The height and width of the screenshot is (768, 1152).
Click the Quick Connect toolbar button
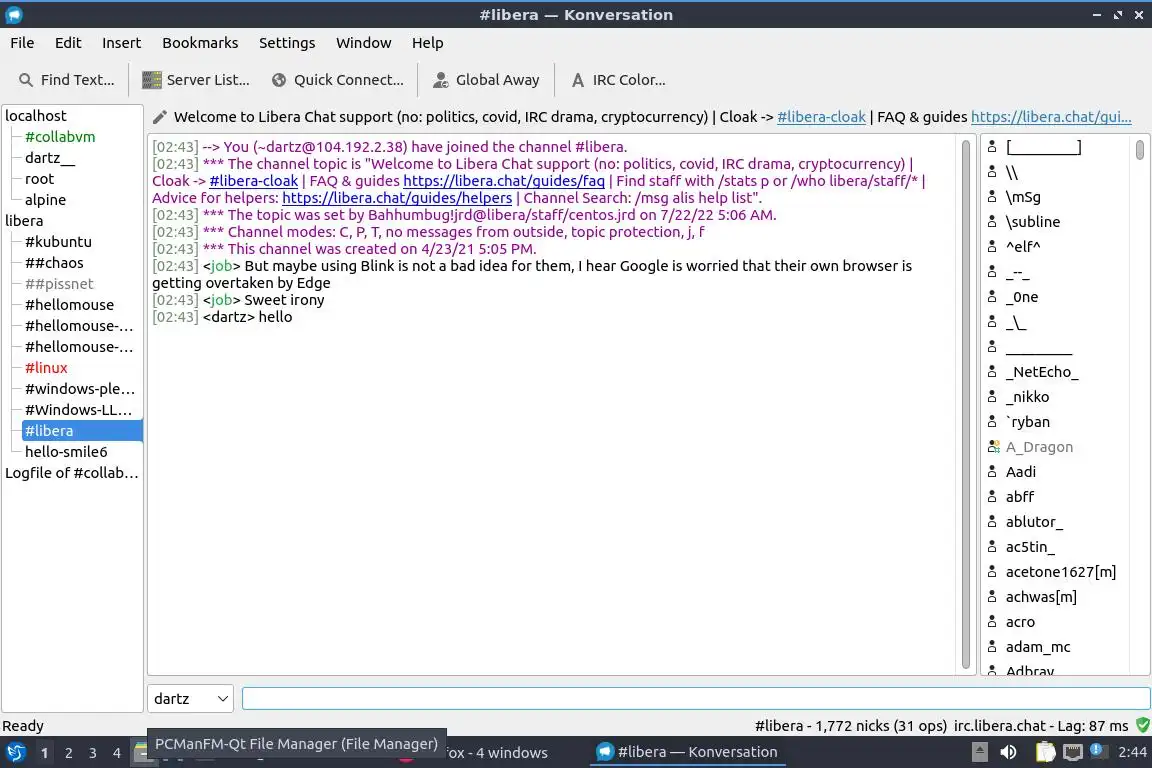pyautogui.click(x=337, y=80)
